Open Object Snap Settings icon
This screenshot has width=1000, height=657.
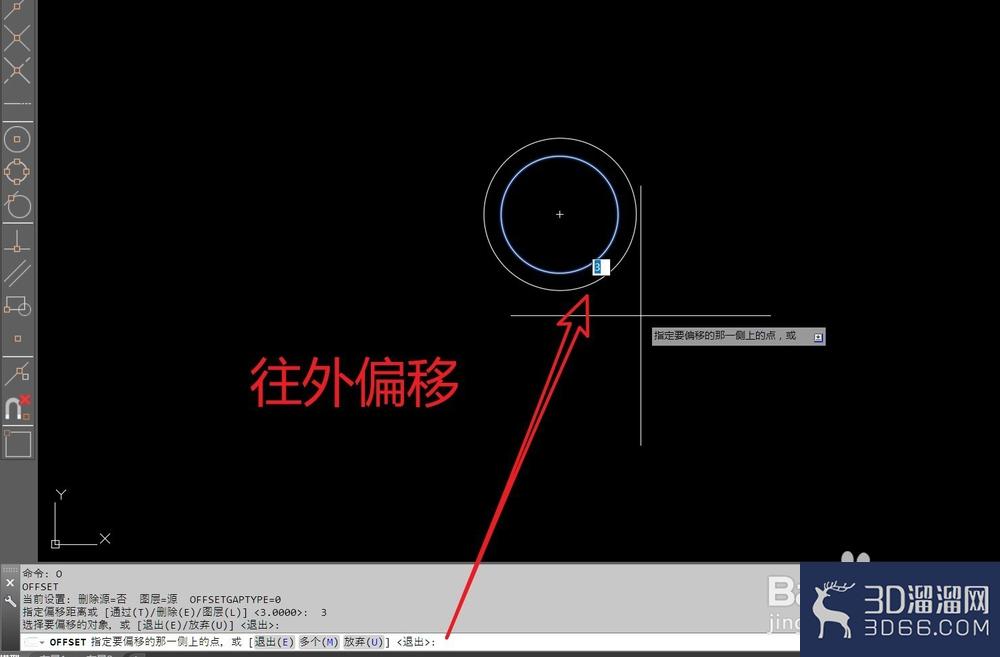[x=17, y=443]
